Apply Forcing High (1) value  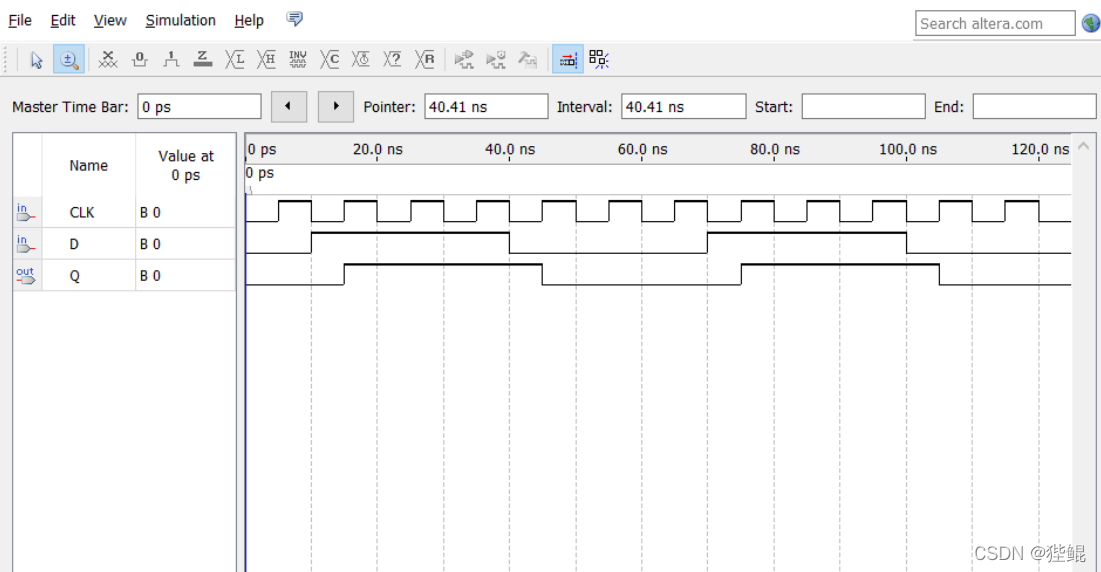coord(171,60)
